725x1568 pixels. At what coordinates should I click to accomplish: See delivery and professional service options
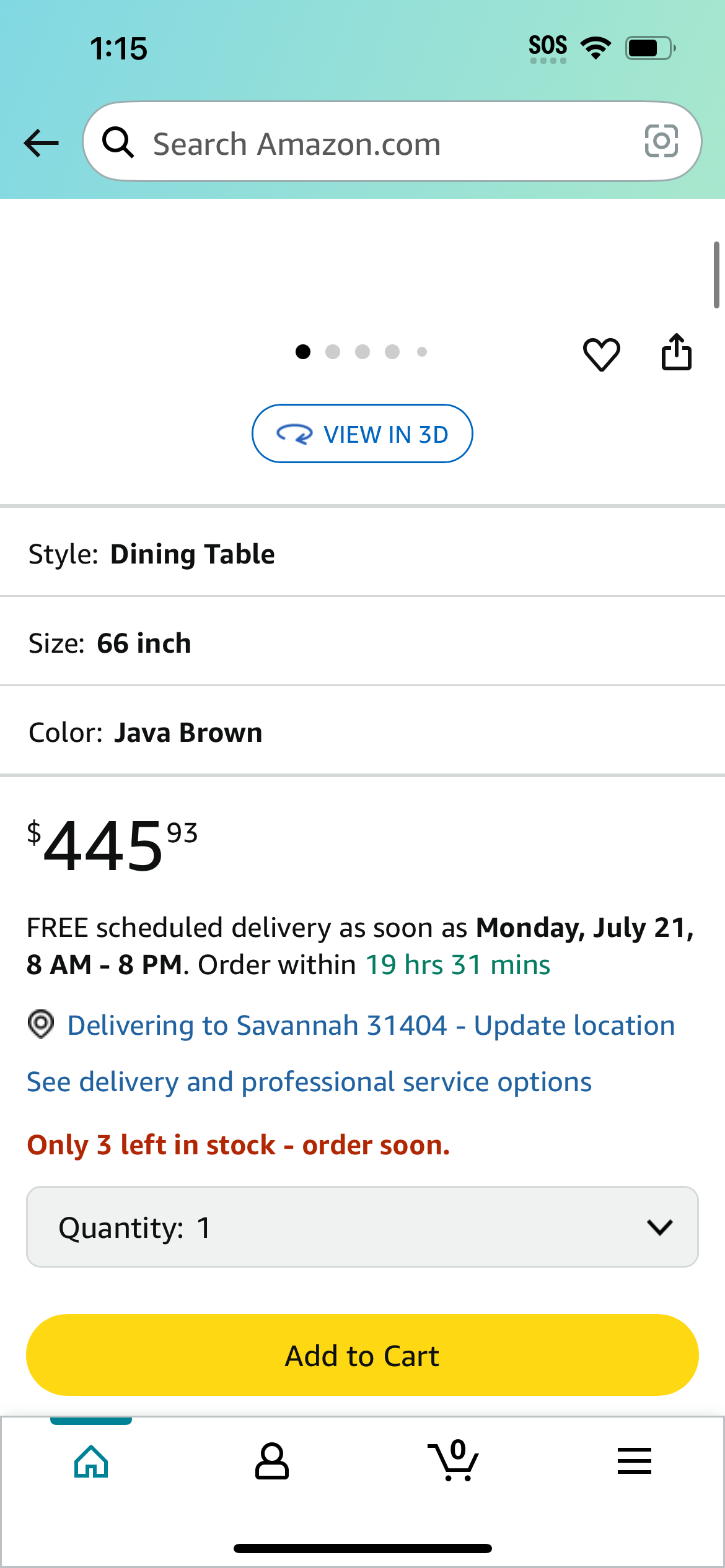pyautogui.click(x=309, y=1082)
